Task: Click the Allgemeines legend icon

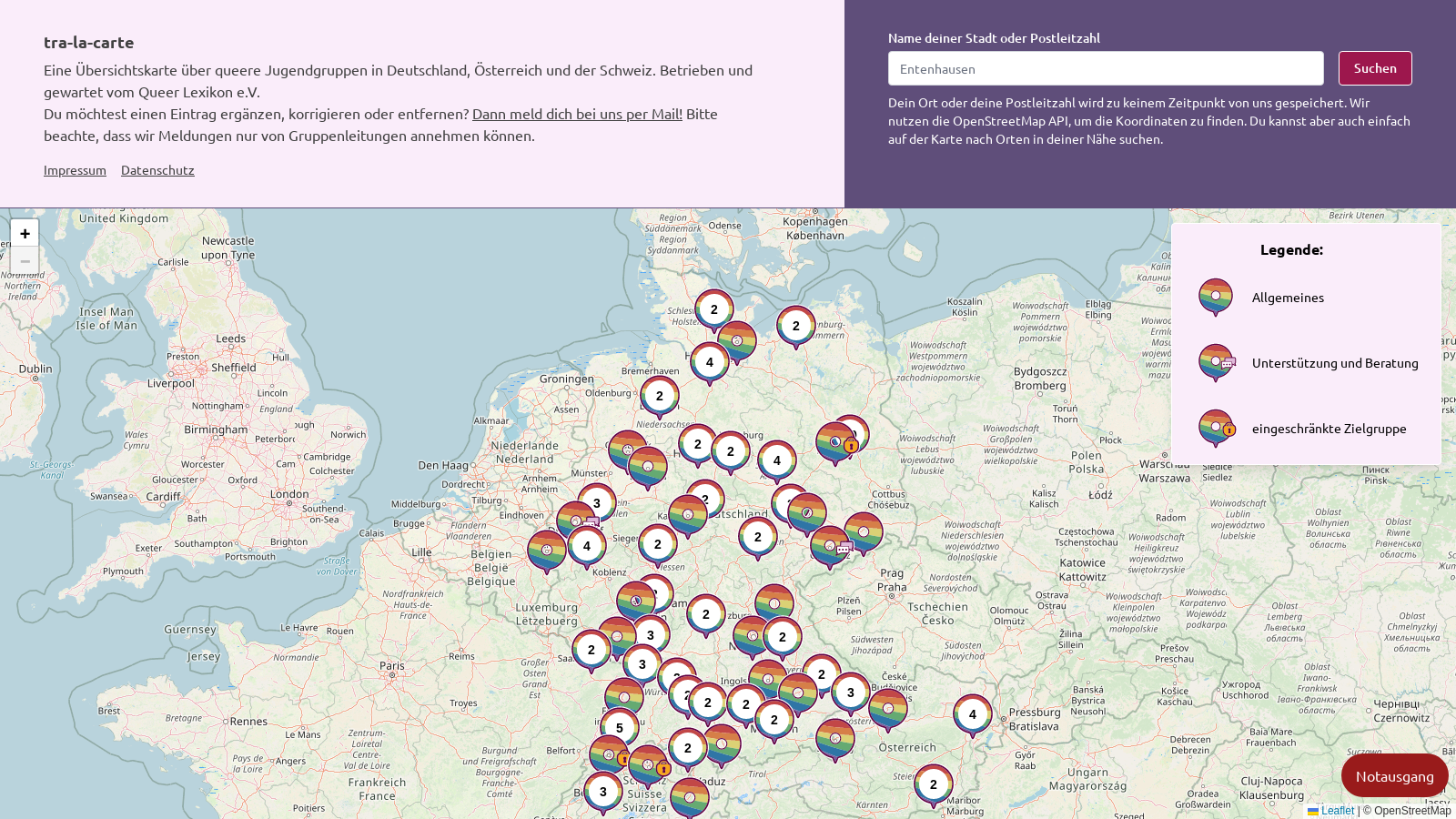Action: [1216, 298]
